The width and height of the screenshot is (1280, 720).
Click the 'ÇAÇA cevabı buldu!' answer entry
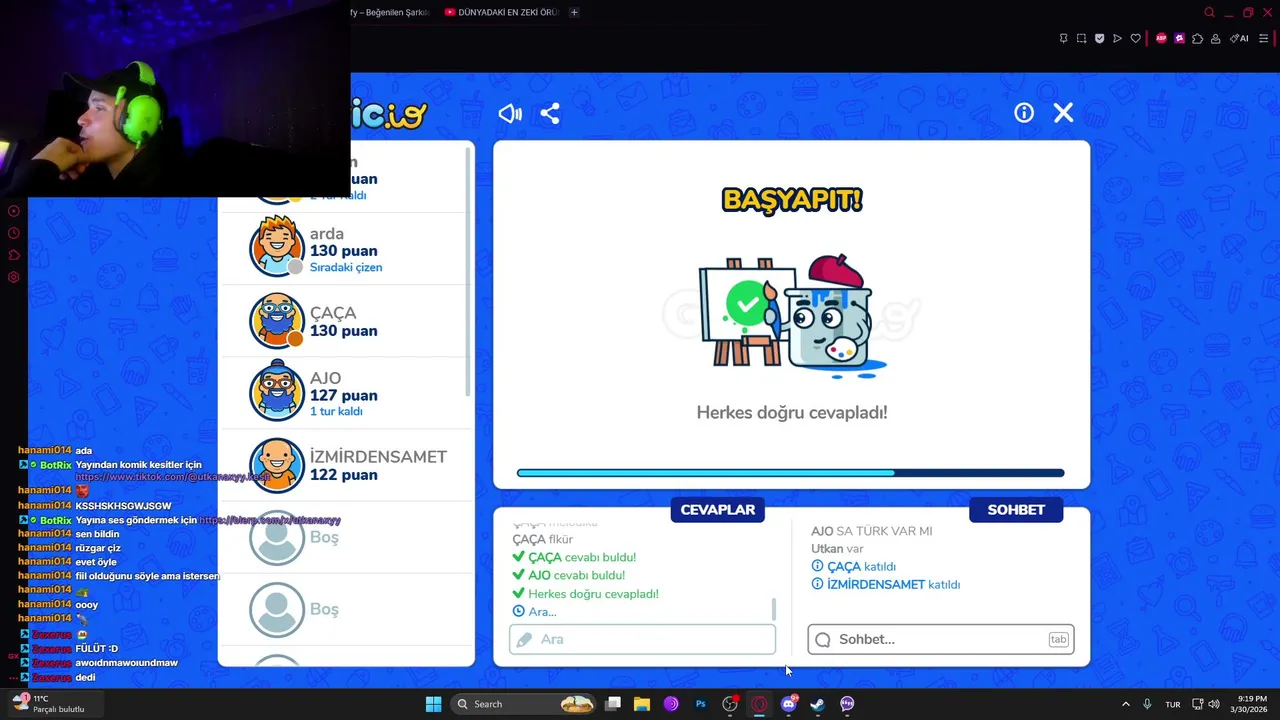click(x=574, y=557)
